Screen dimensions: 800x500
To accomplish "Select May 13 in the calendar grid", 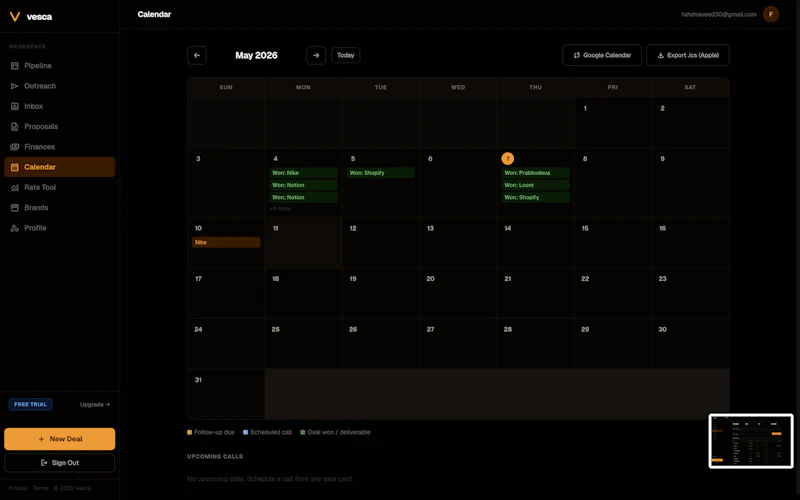I will click(x=458, y=243).
